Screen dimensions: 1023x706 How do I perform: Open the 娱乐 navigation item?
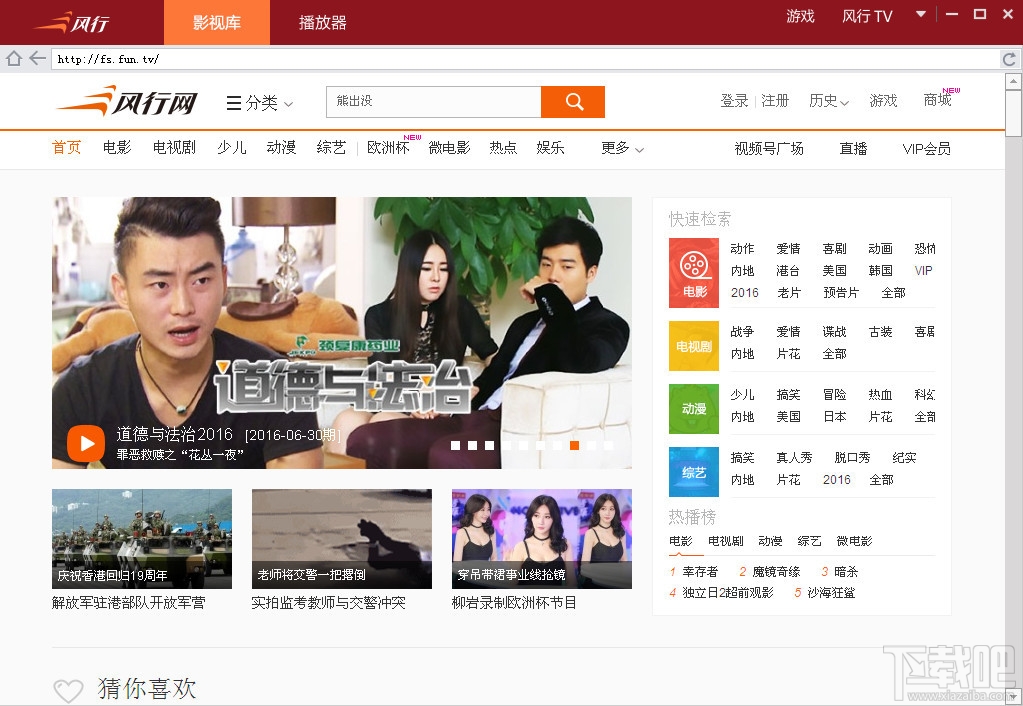[x=550, y=147]
